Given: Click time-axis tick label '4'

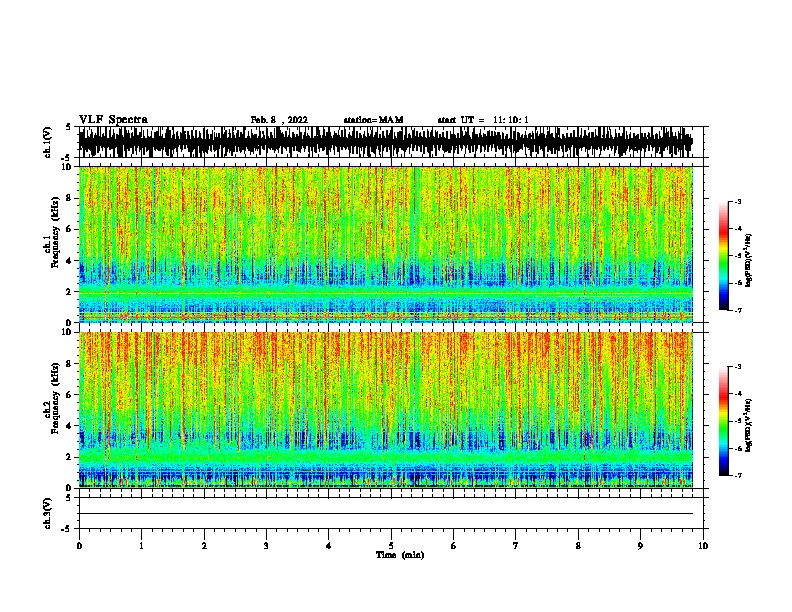Looking at the screenshot, I should click(x=329, y=546).
